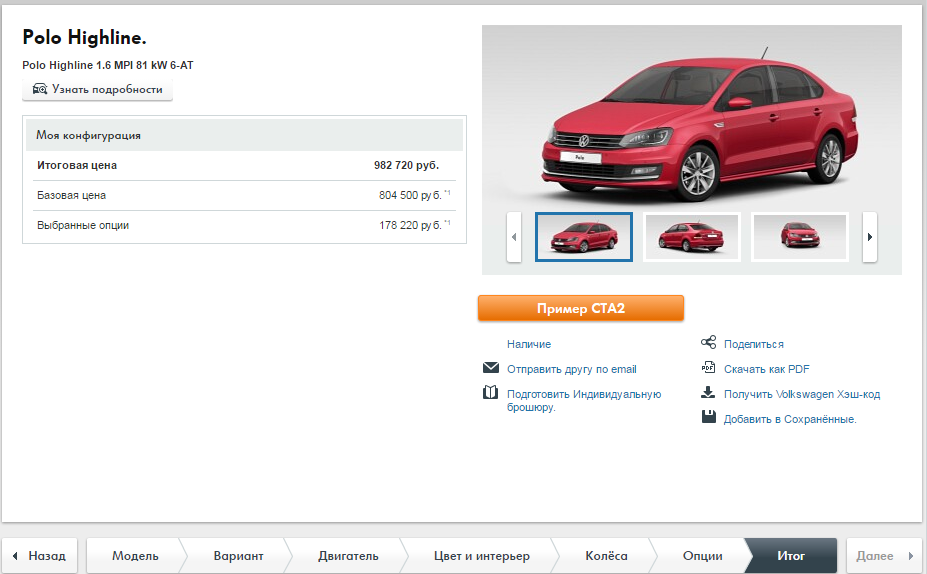Click the Поделиться link
The image size is (927, 574).
(754, 344)
